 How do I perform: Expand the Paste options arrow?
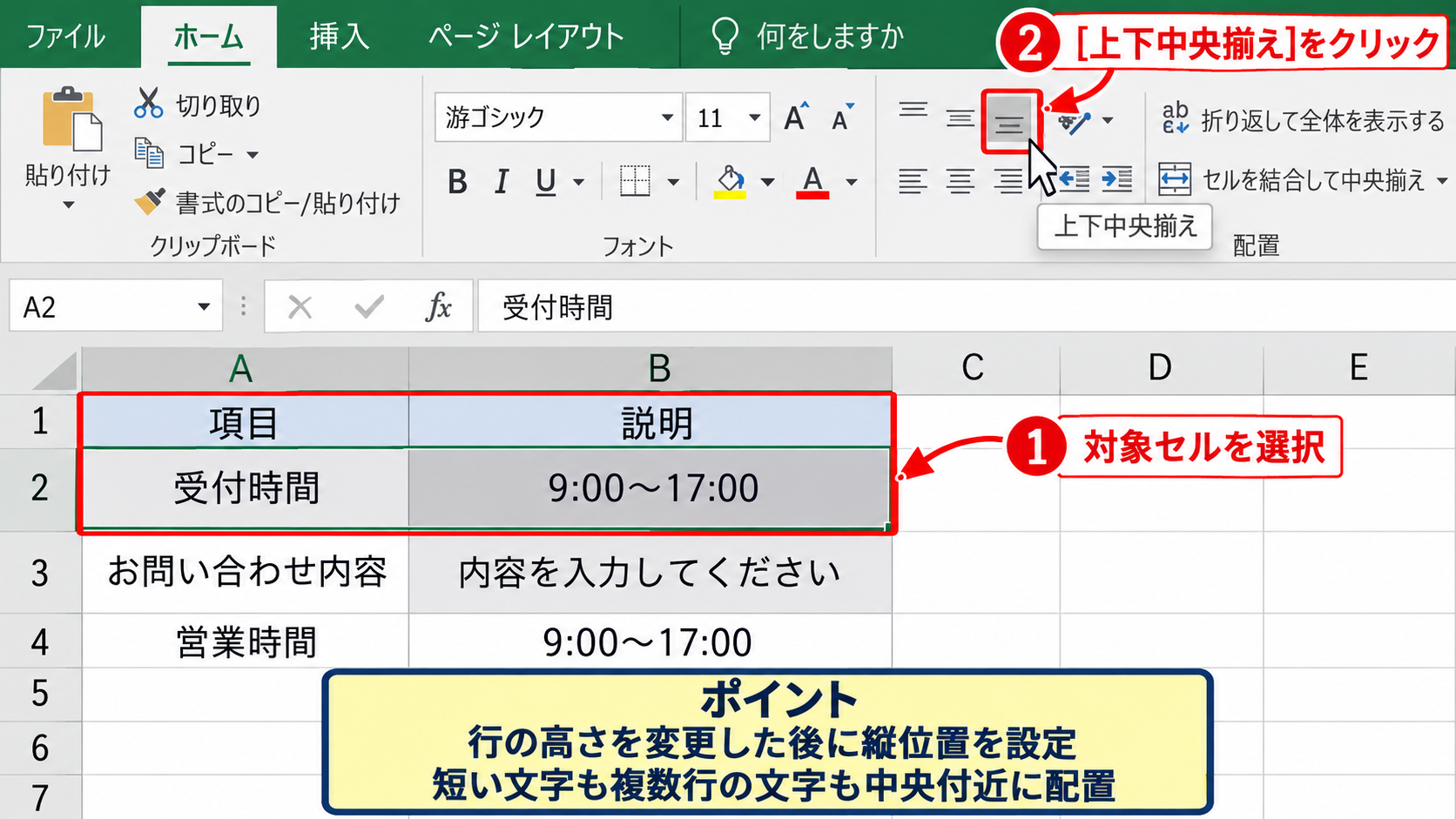click(68, 205)
